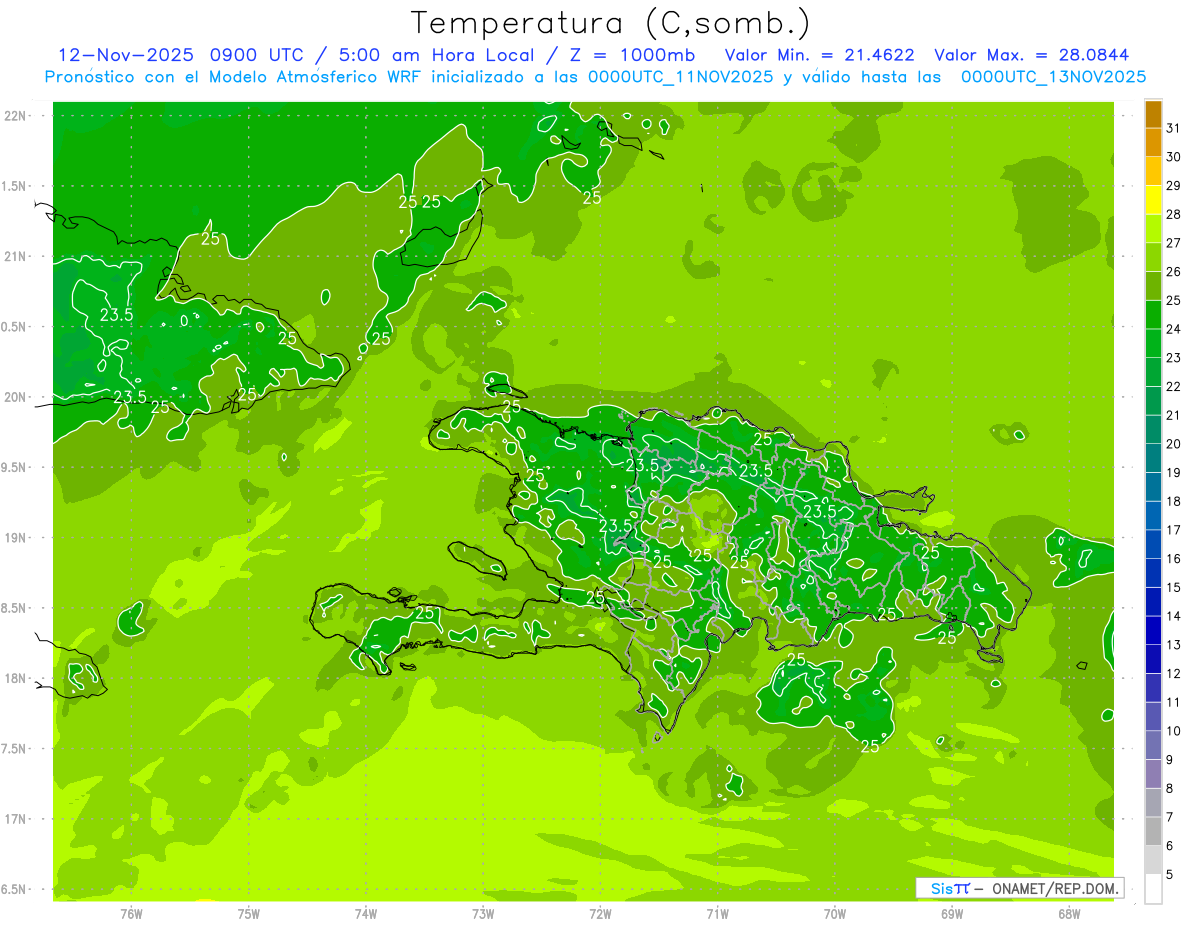Click the legend value "10"
1200x927 pixels.
tap(1174, 731)
